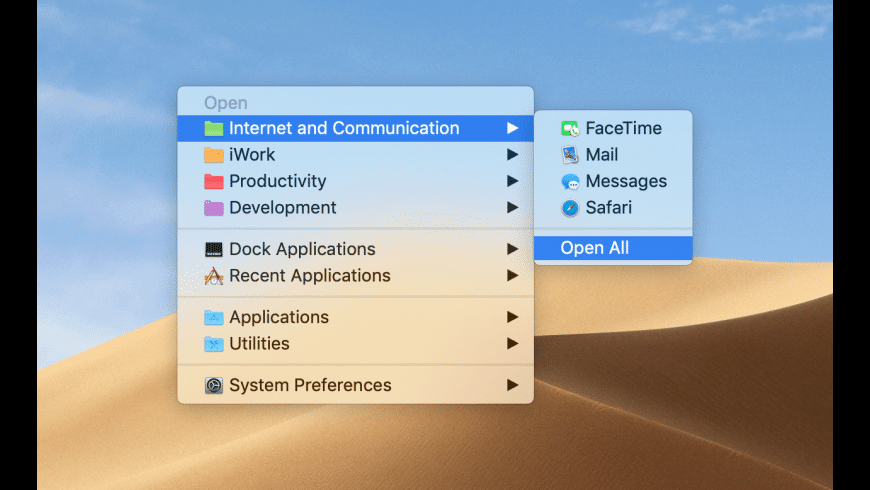Open the Dock Applications menu entry
The image size is (870, 490).
click(356, 249)
